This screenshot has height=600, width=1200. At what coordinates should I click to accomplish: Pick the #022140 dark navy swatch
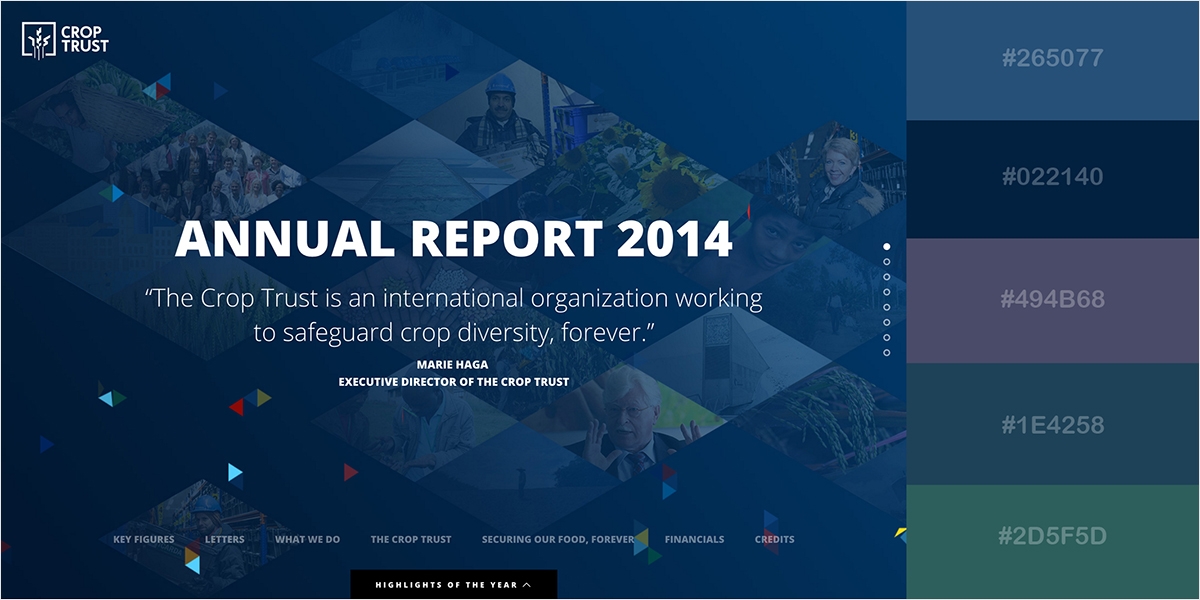(1052, 178)
